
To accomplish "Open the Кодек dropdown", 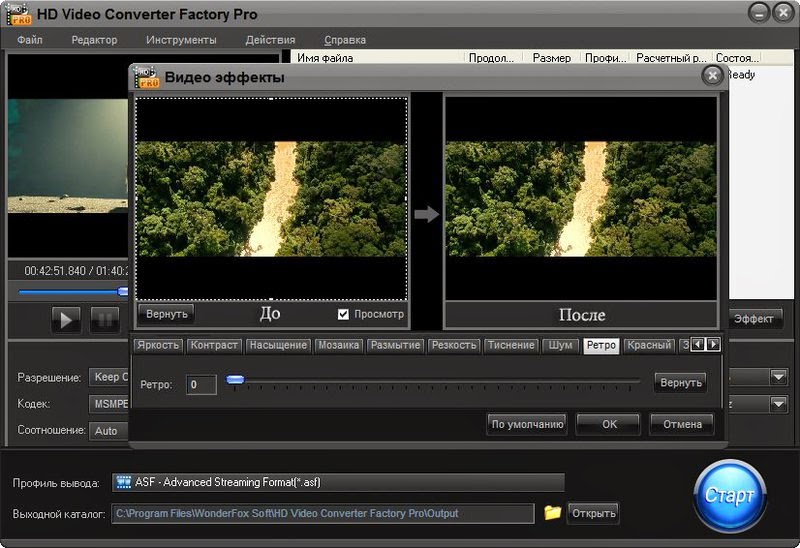I will 109,404.
